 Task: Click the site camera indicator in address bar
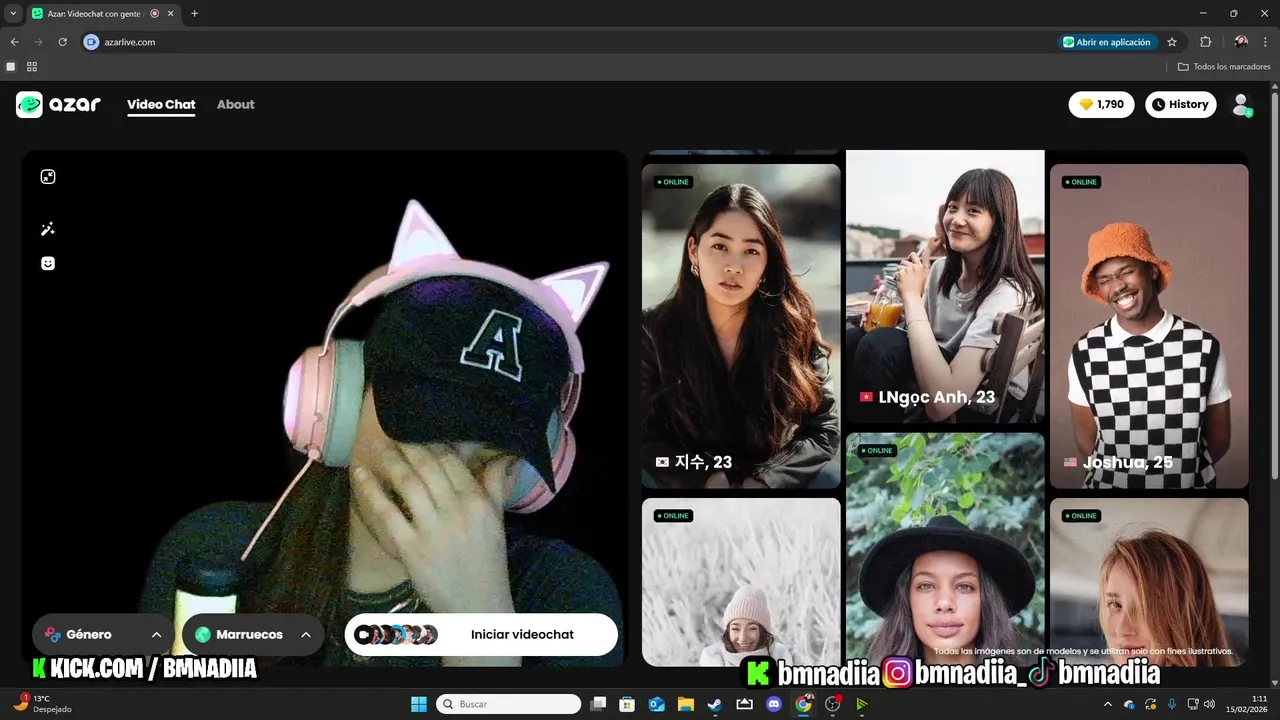(92, 42)
